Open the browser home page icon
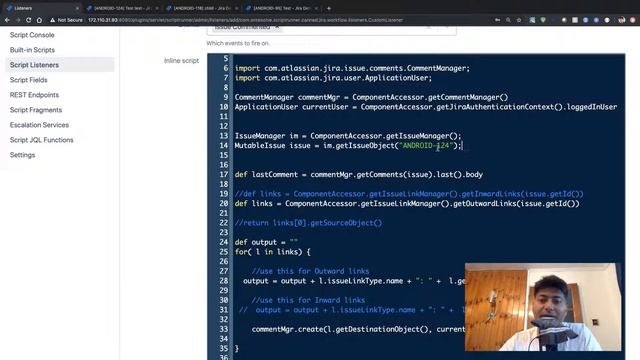Screen dimensions: 640x360 [x=39, y=20]
